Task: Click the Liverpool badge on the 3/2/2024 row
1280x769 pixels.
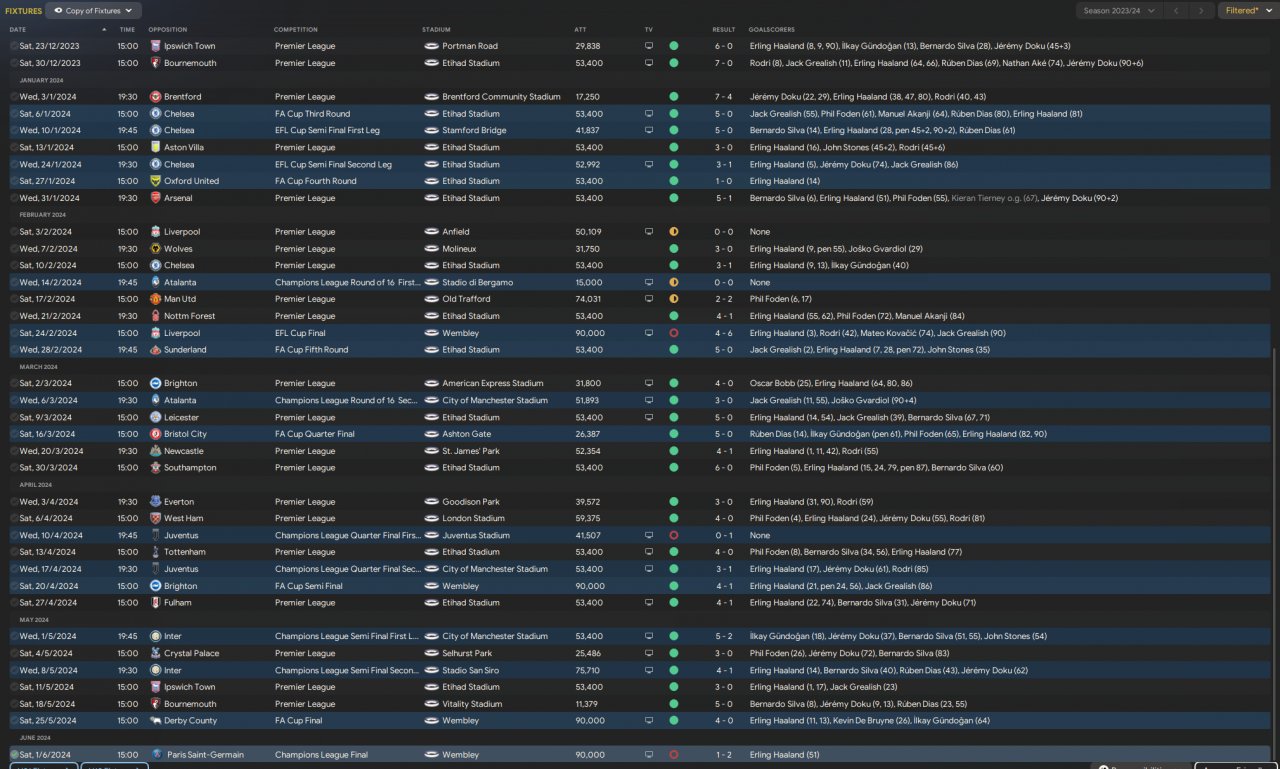Action: (x=155, y=232)
